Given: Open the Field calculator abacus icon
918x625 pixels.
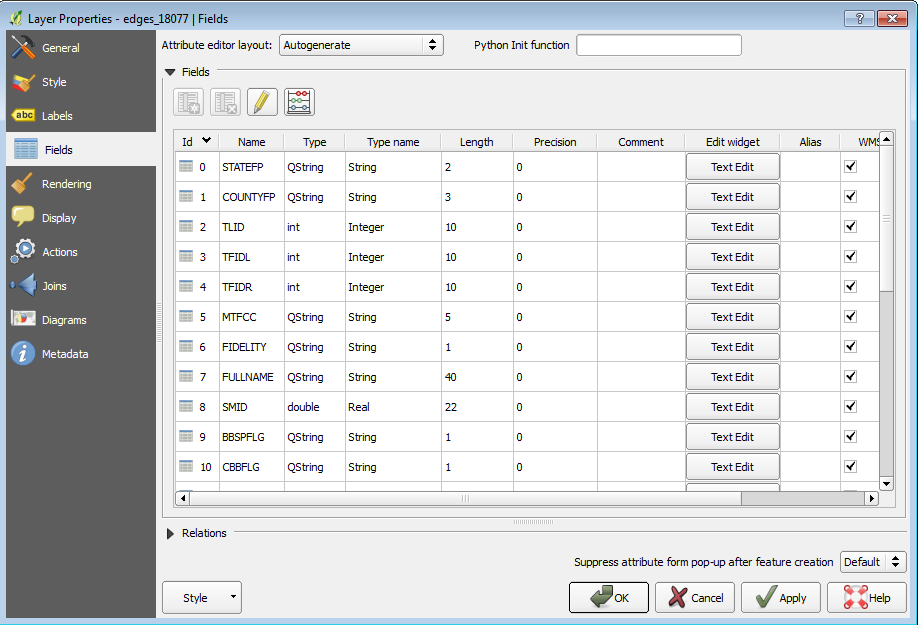Looking at the screenshot, I should (x=299, y=102).
